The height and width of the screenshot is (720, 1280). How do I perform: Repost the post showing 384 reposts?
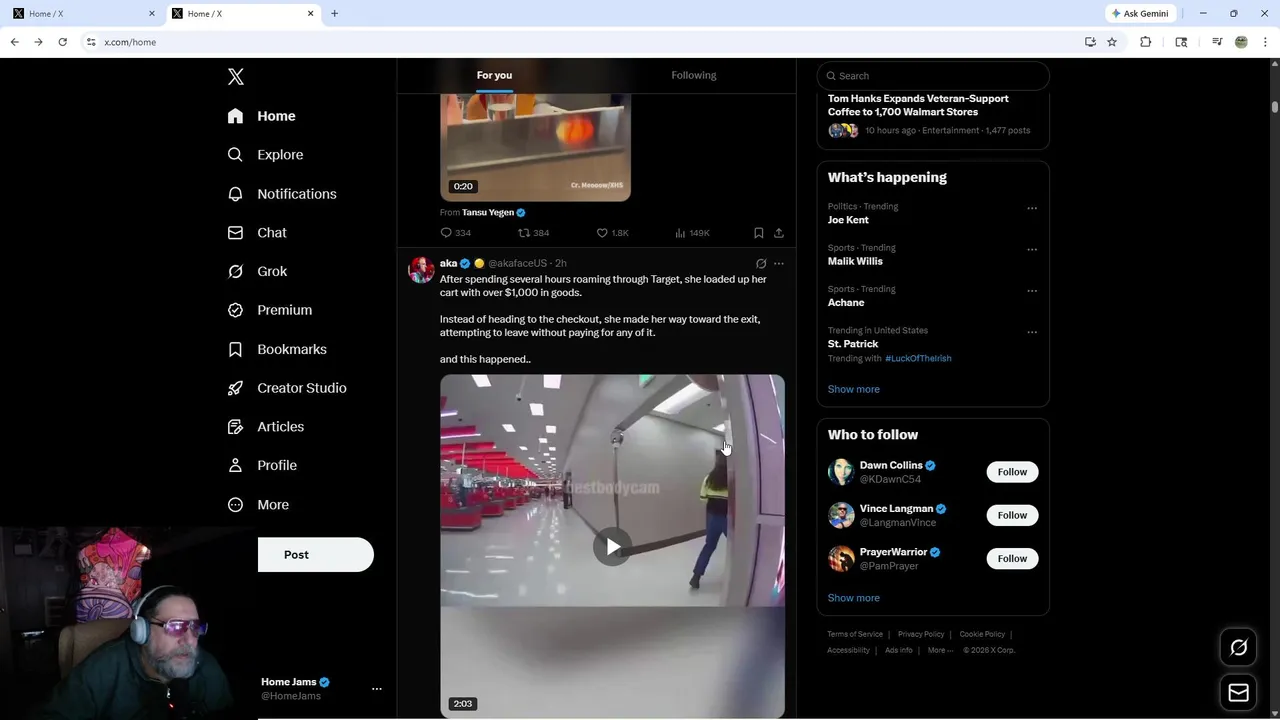click(x=533, y=233)
